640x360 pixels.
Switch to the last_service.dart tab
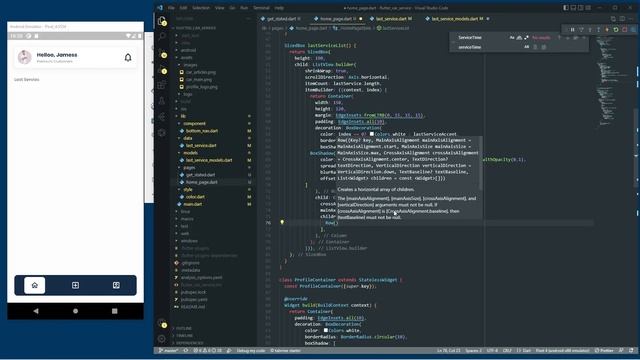[391, 19]
